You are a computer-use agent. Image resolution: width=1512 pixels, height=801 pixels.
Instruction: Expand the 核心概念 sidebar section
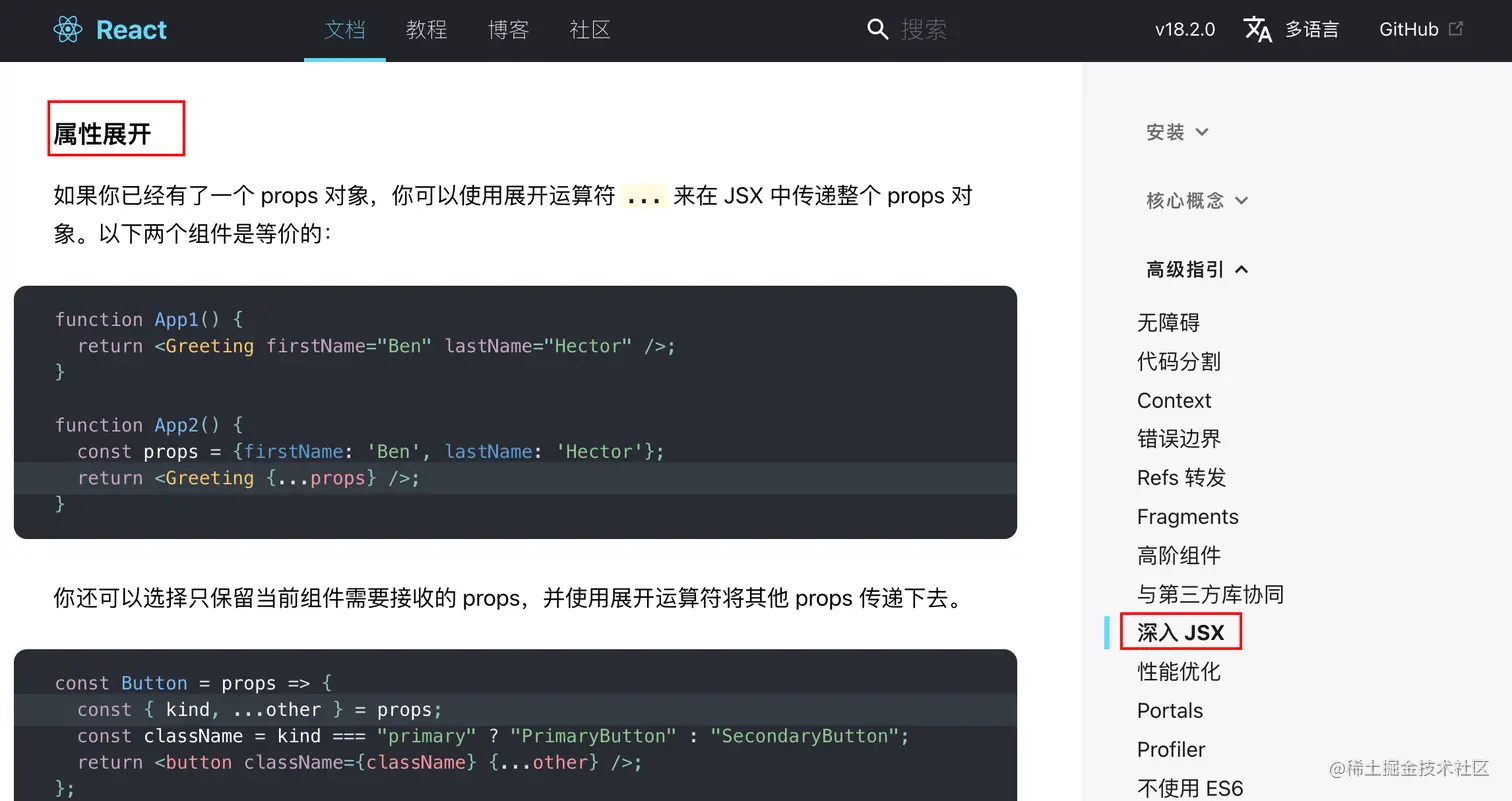click(1197, 201)
